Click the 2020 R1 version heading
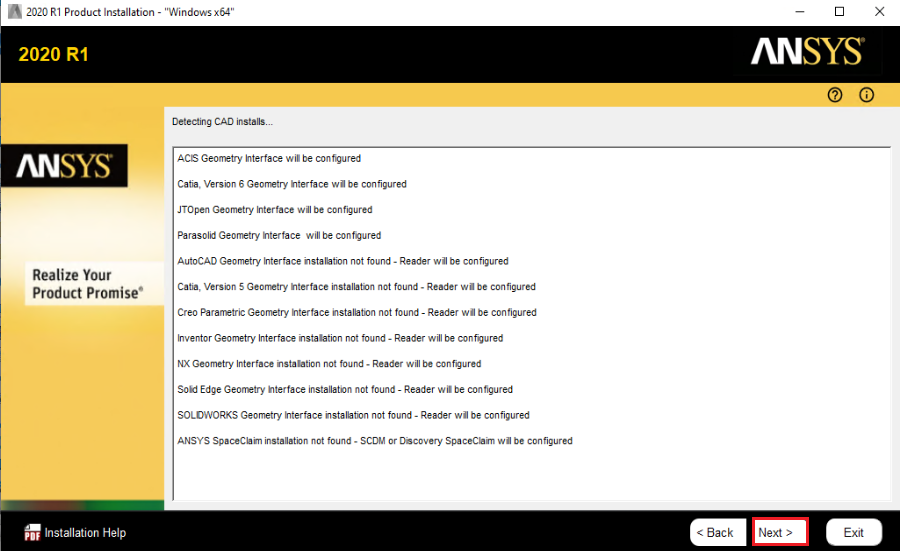 point(53,55)
